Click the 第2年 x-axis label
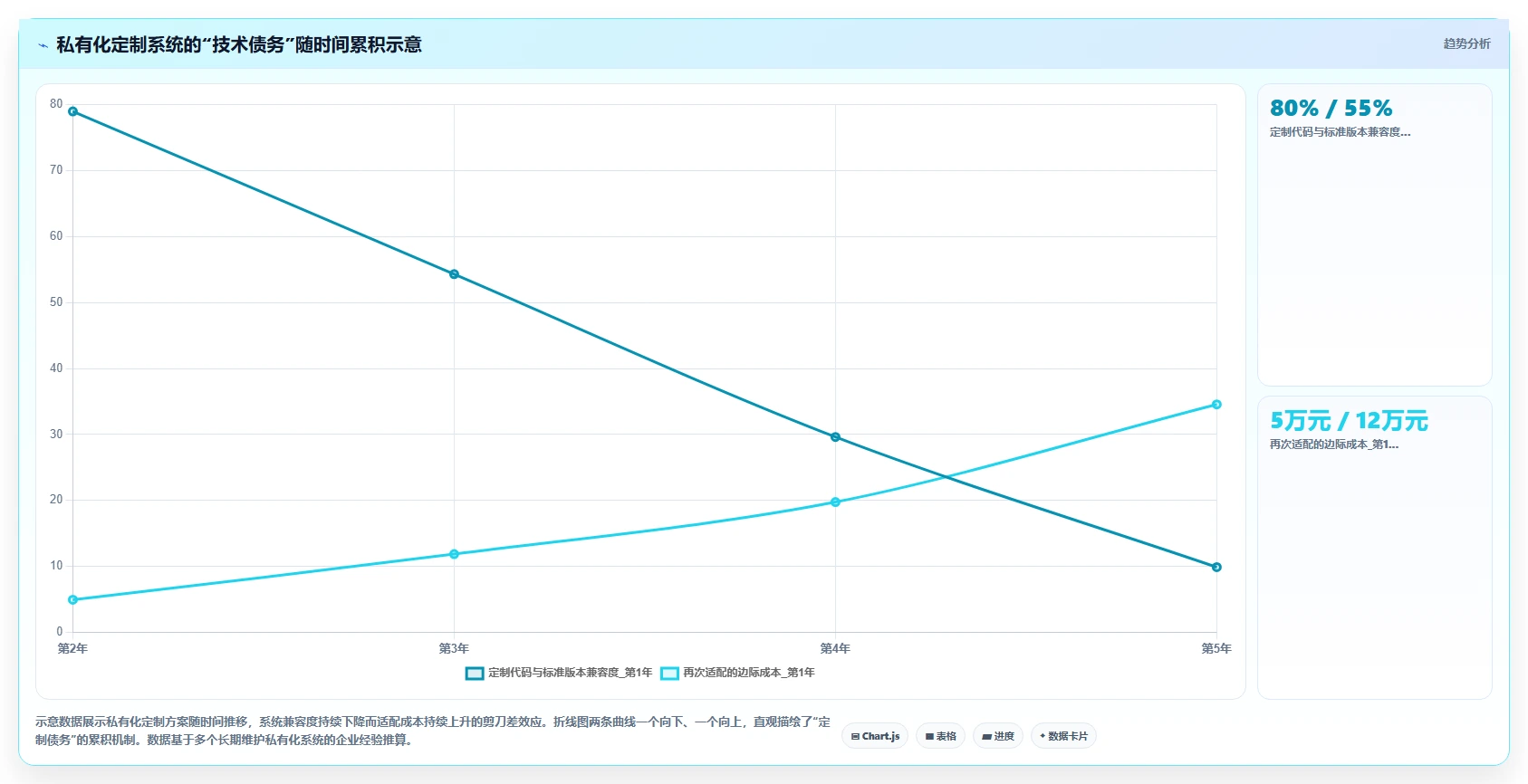 coord(72,648)
